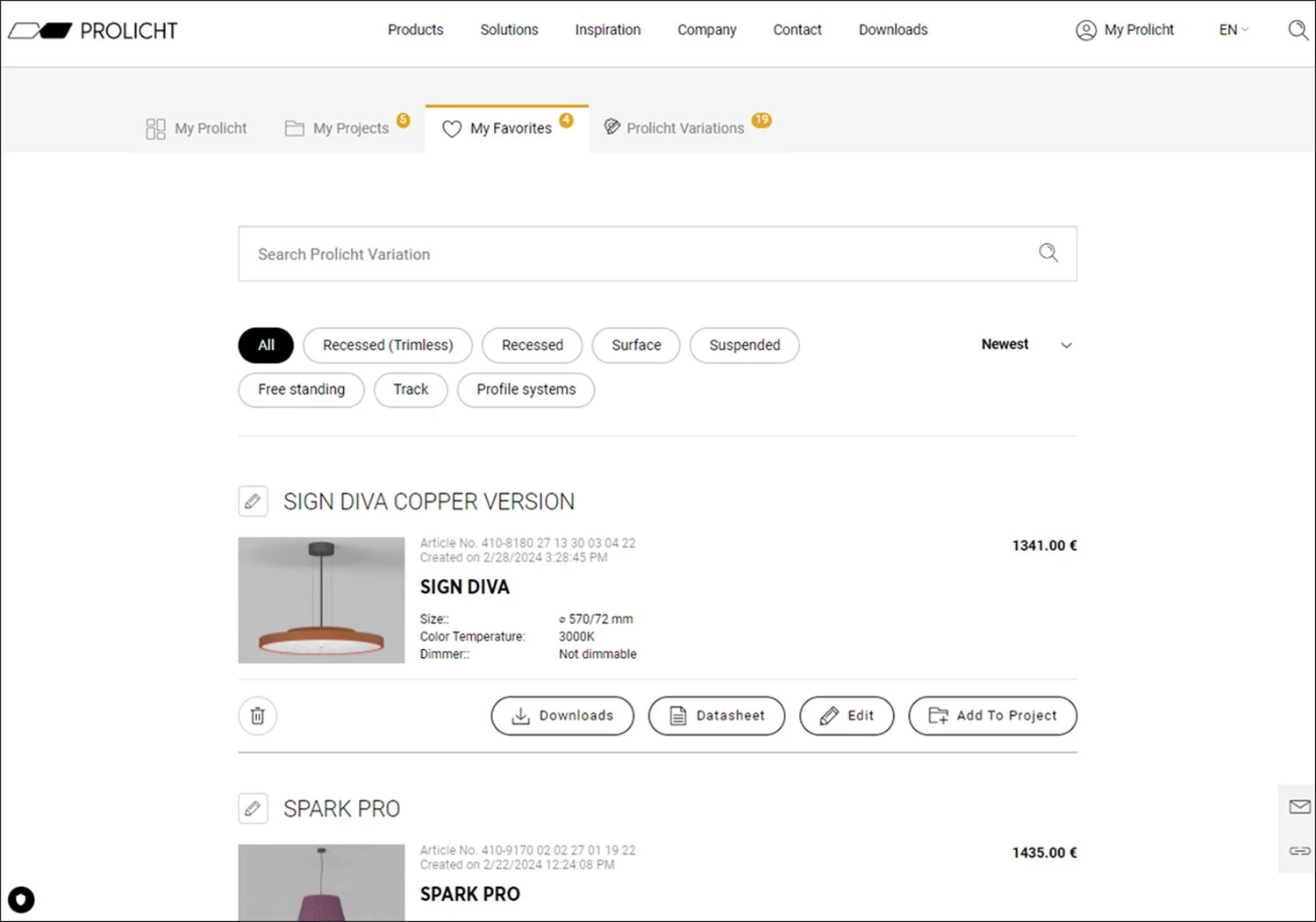Screen dimensions: 1316x922
Task: Click the Prolicht Variations badge showing 19
Action: click(762, 120)
